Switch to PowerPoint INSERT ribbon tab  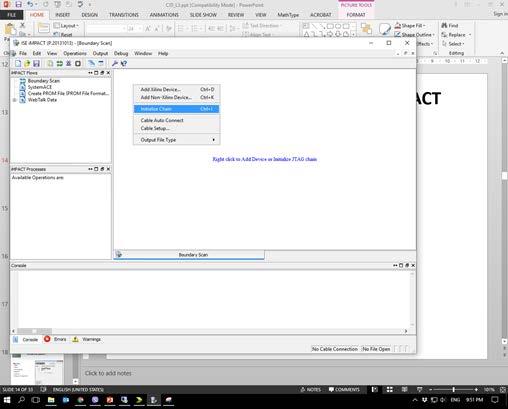[x=62, y=15]
